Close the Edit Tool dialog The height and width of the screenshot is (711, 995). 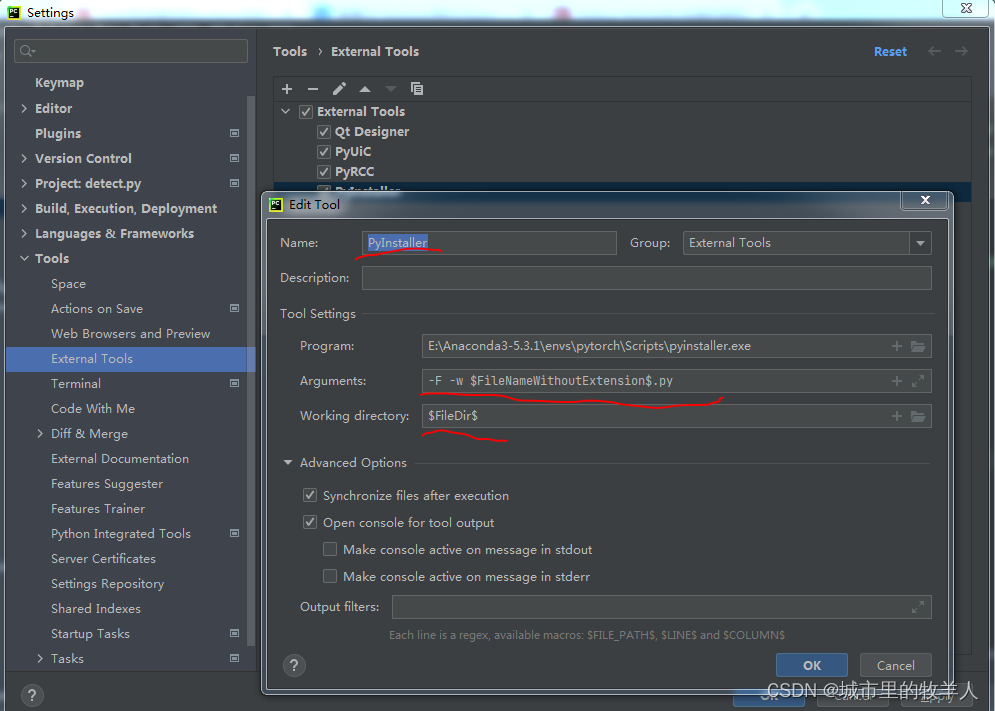(925, 200)
